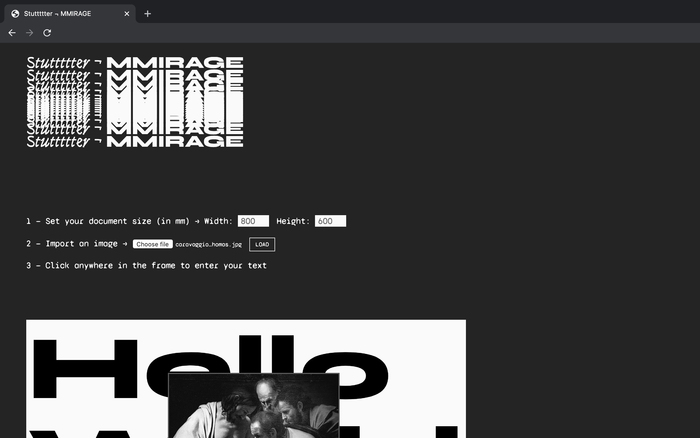This screenshot has width=700, height=438.
Task: Close the Stuttttter MMIRAGE tab
Action: point(127,14)
